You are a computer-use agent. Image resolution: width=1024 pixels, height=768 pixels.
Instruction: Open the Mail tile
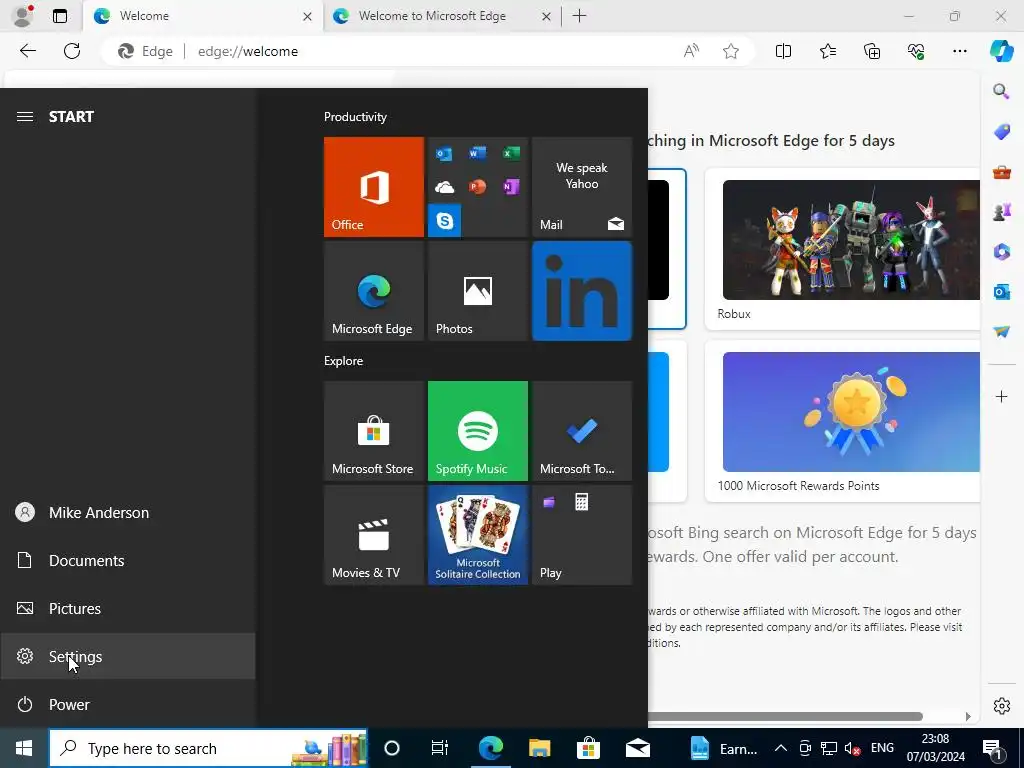point(582,187)
